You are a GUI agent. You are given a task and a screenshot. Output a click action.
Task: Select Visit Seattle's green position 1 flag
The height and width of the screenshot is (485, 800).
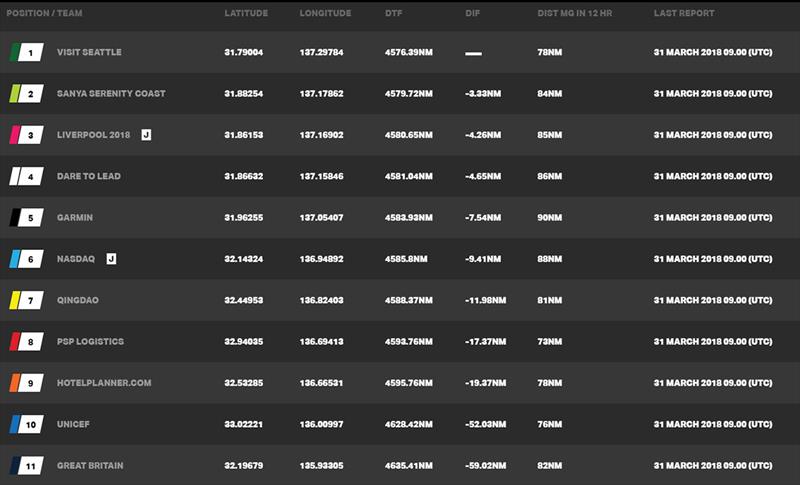27,52
